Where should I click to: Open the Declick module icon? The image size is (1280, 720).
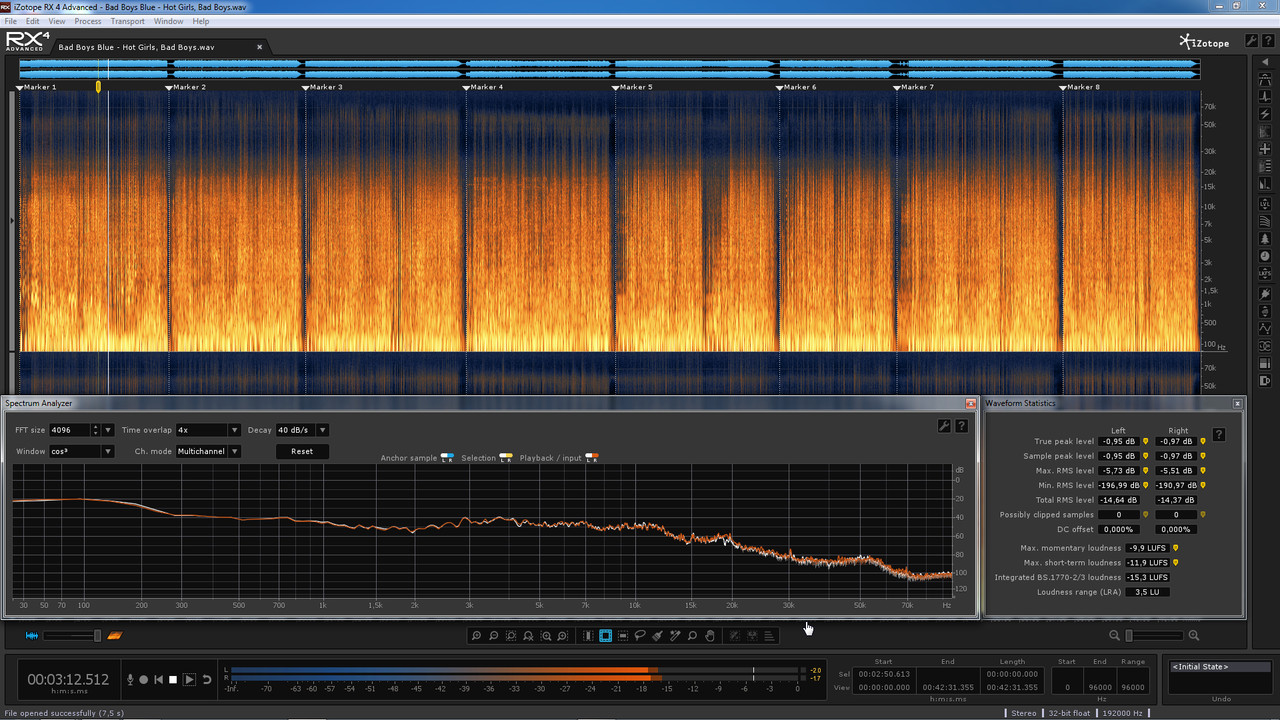coord(1265,95)
